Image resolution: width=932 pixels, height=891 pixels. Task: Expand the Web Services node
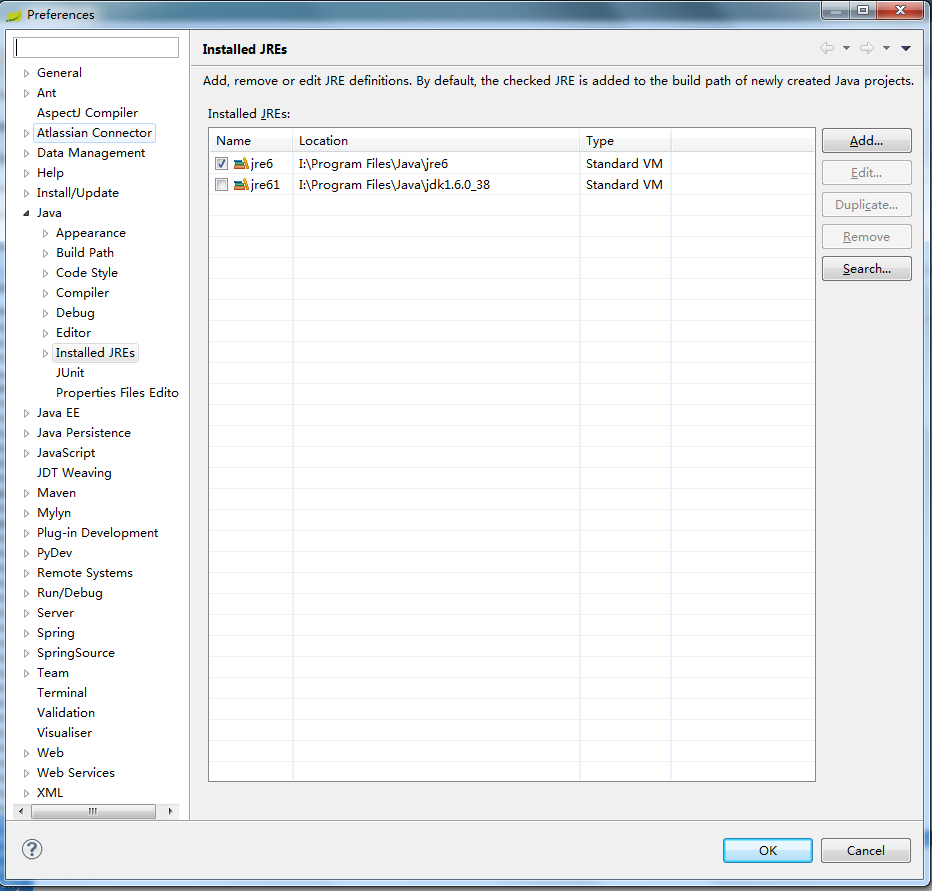tap(26, 773)
